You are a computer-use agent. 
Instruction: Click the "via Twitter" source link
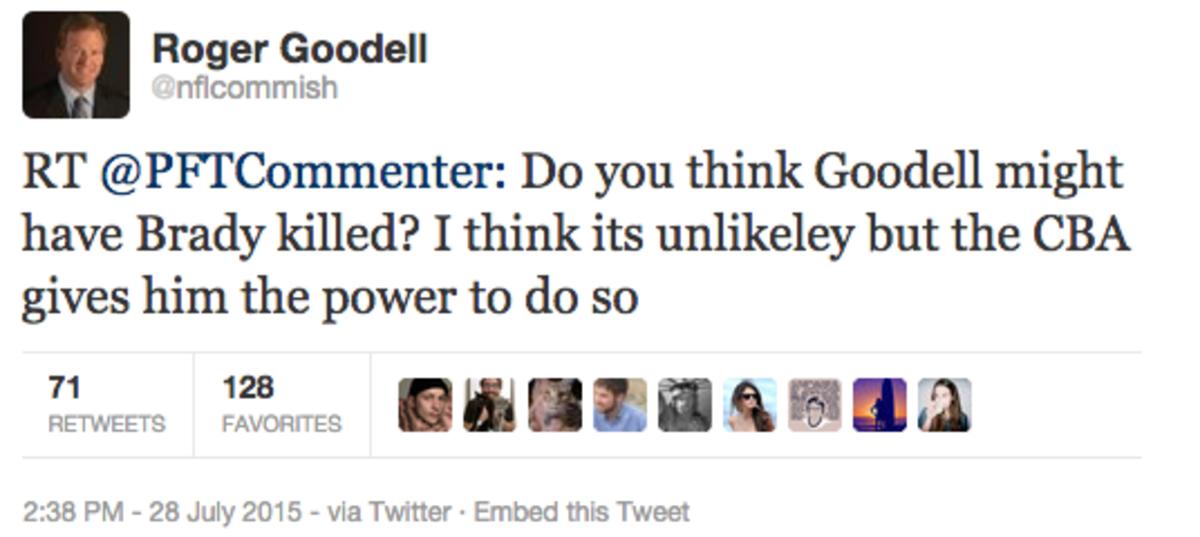389,513
